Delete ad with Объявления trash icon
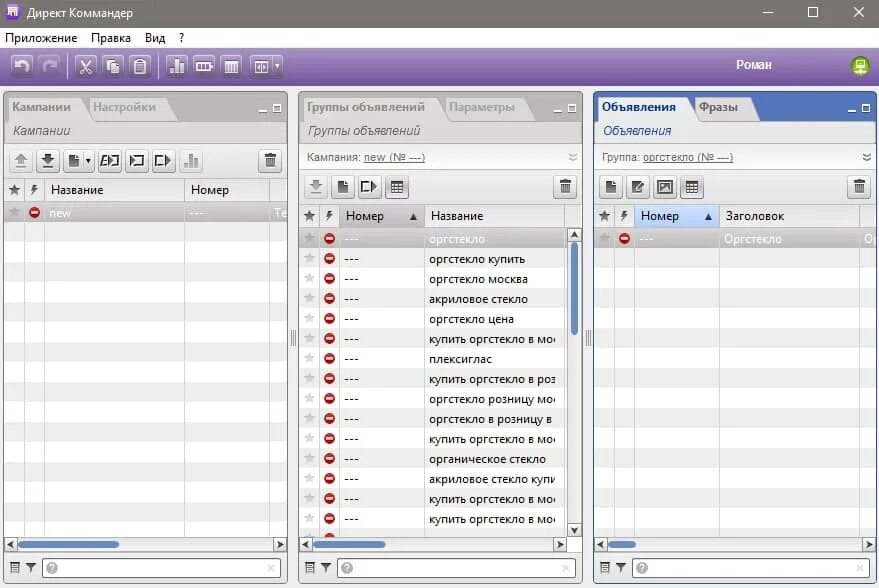Viewport: 879px width, 588px height. pyautogui.click(x=859, y=187)
